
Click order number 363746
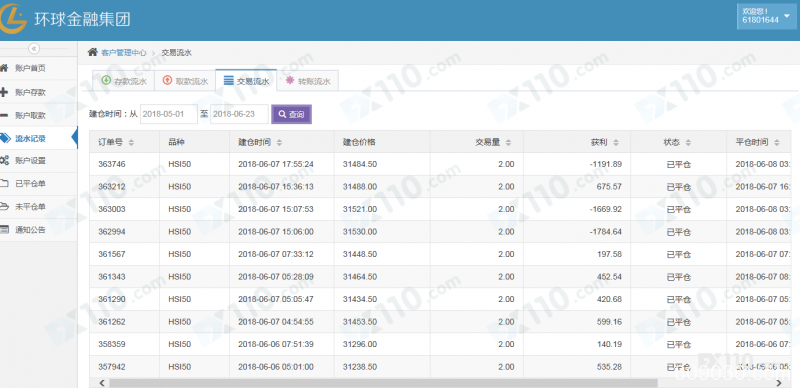(111, 164)
